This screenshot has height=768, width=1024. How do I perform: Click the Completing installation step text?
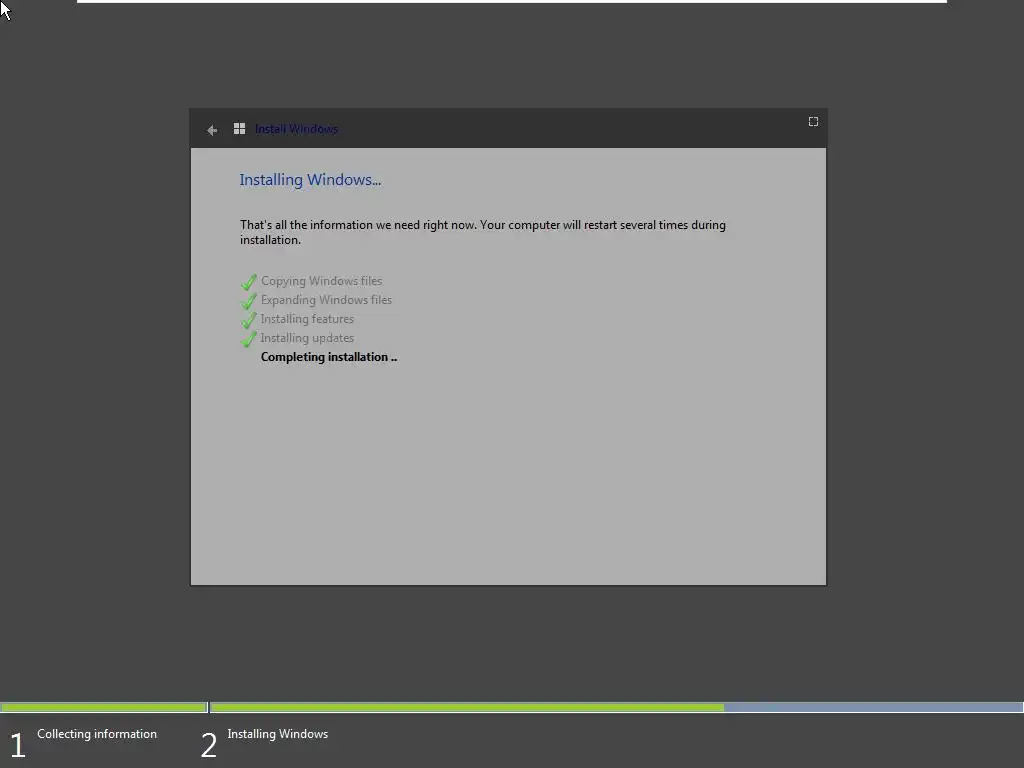[328, 357]
